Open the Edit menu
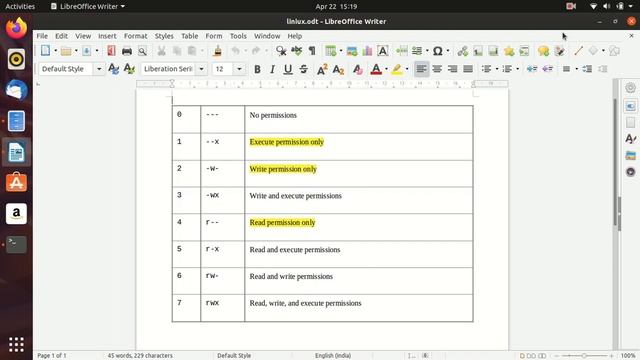640x360 pixels. (62, 36)
